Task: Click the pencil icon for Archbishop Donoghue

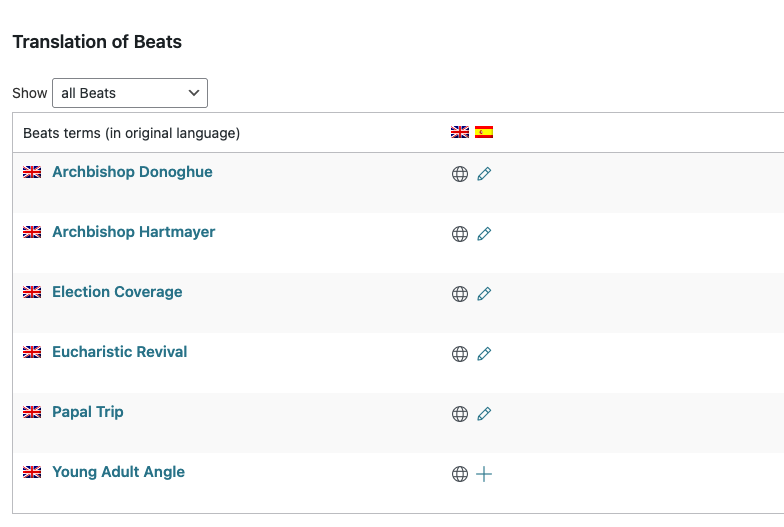Action: pos(484,174)
